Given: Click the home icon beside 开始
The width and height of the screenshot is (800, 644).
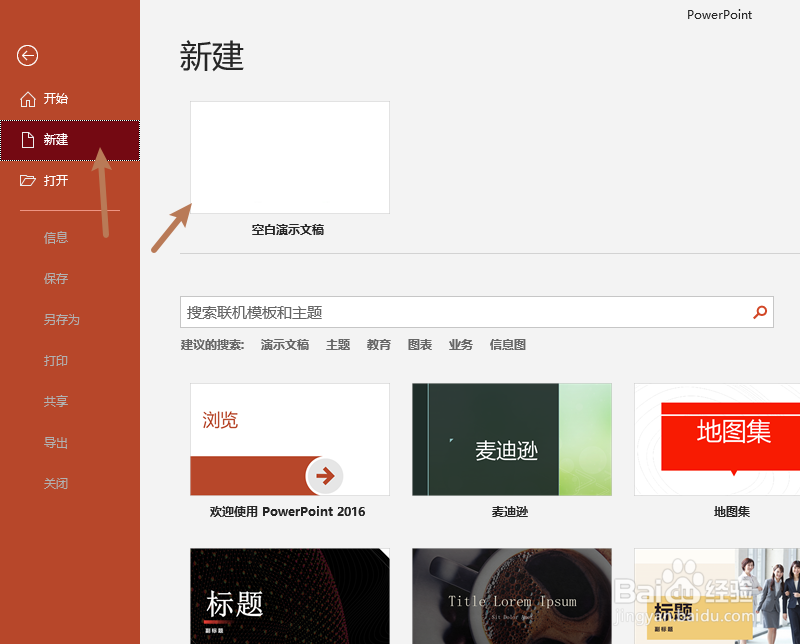Looking at the screenshot, I should tap(28, 99).
